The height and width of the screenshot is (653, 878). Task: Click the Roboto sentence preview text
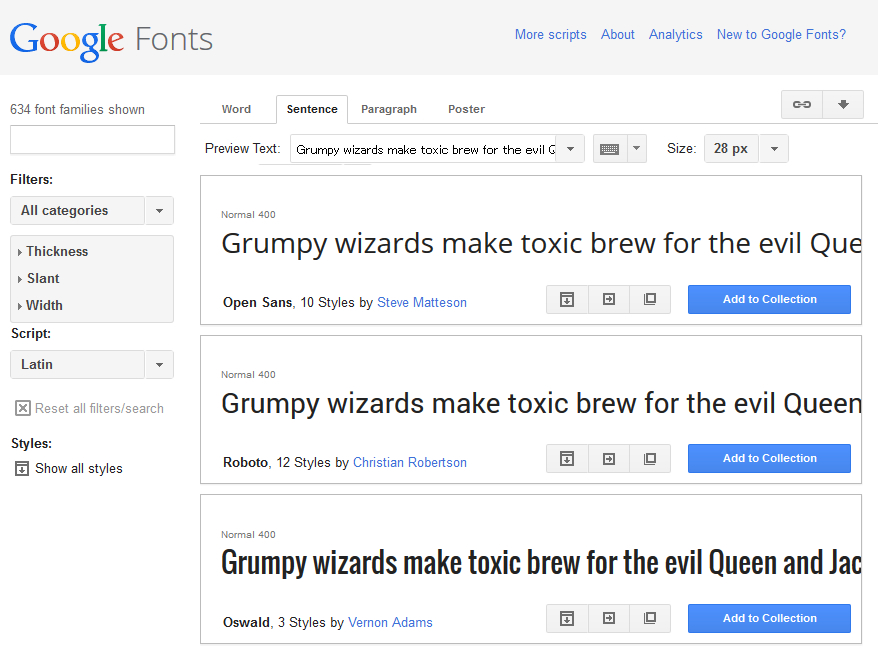541,404
